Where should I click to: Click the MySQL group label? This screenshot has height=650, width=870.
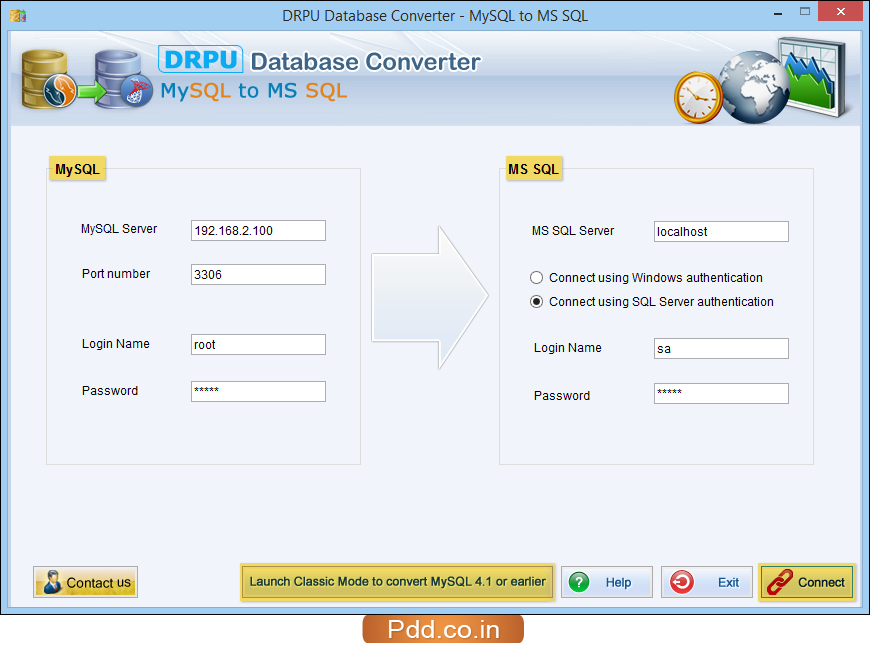(77, 169)
